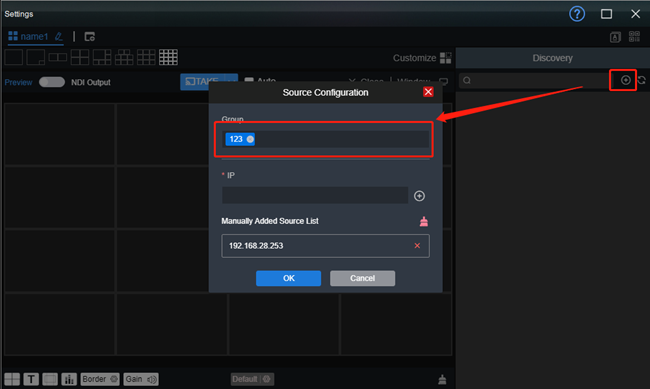Clear the Manually Added Source List
650x389 pixels.
point(424,221)
